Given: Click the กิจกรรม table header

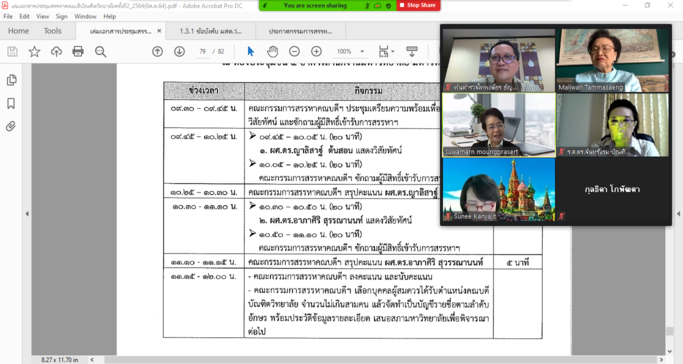Looking at the screenshot, I should point(368,91).
